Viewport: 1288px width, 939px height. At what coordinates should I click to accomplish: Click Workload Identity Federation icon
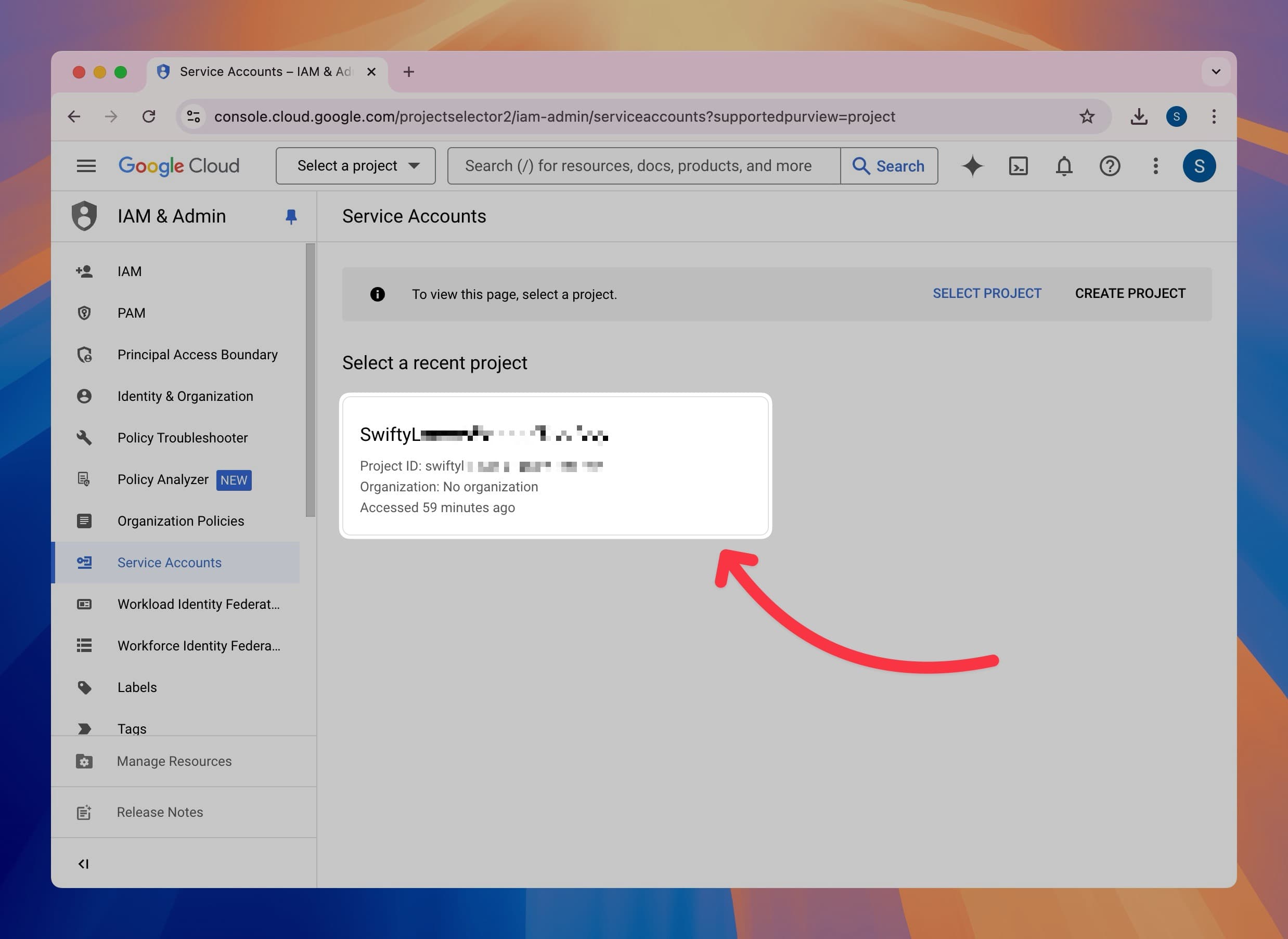[84, 603]
